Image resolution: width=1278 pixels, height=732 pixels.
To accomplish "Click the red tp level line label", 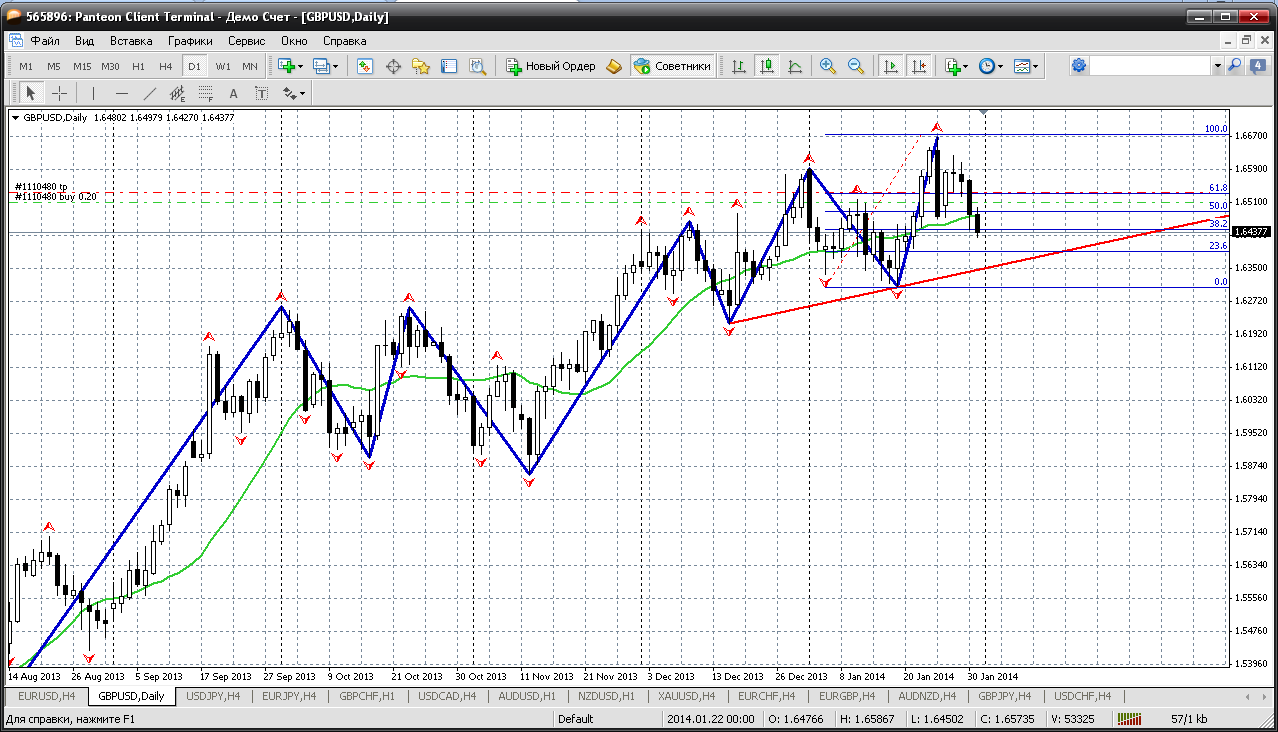I will (x=41, y=187).
